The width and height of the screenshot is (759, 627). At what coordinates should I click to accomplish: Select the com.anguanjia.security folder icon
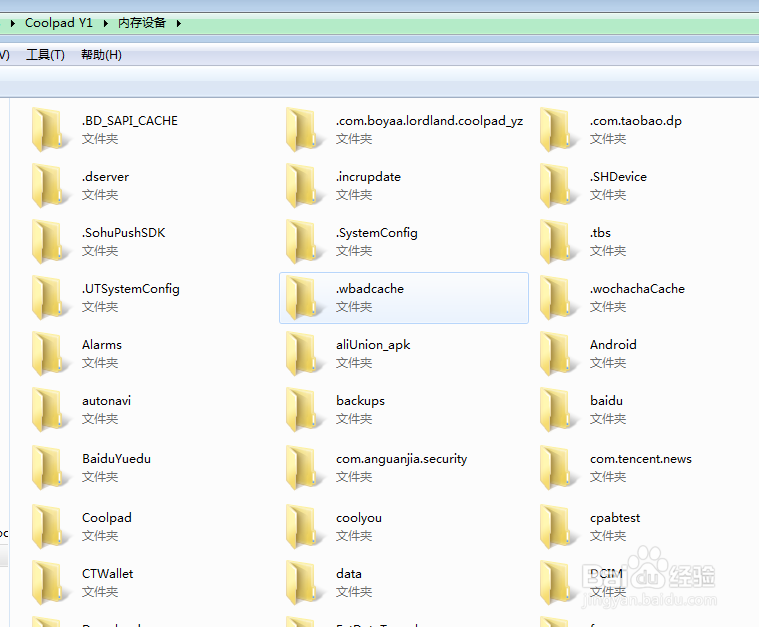coord(304,468)
